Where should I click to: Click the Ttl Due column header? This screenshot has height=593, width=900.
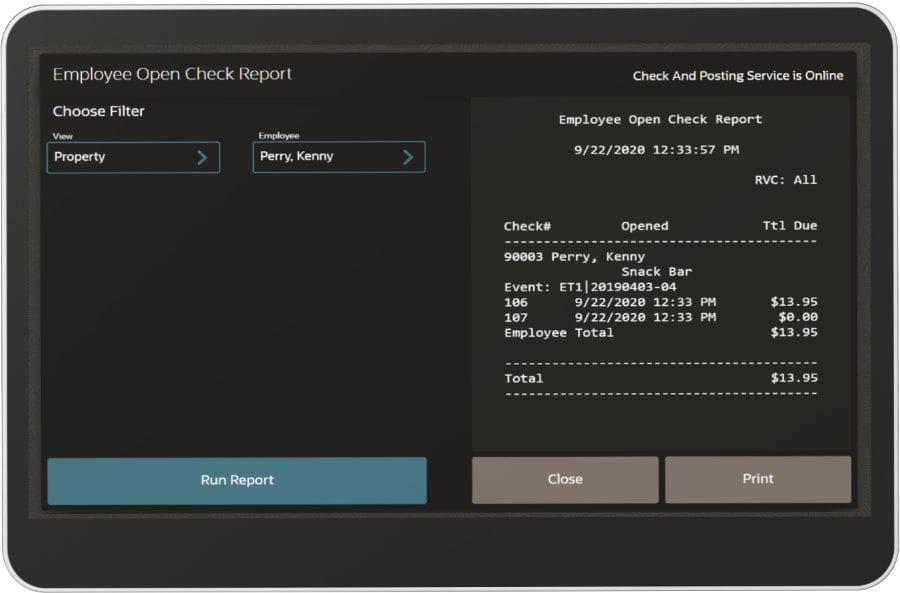pyautogui.click(x=790, y=226)
